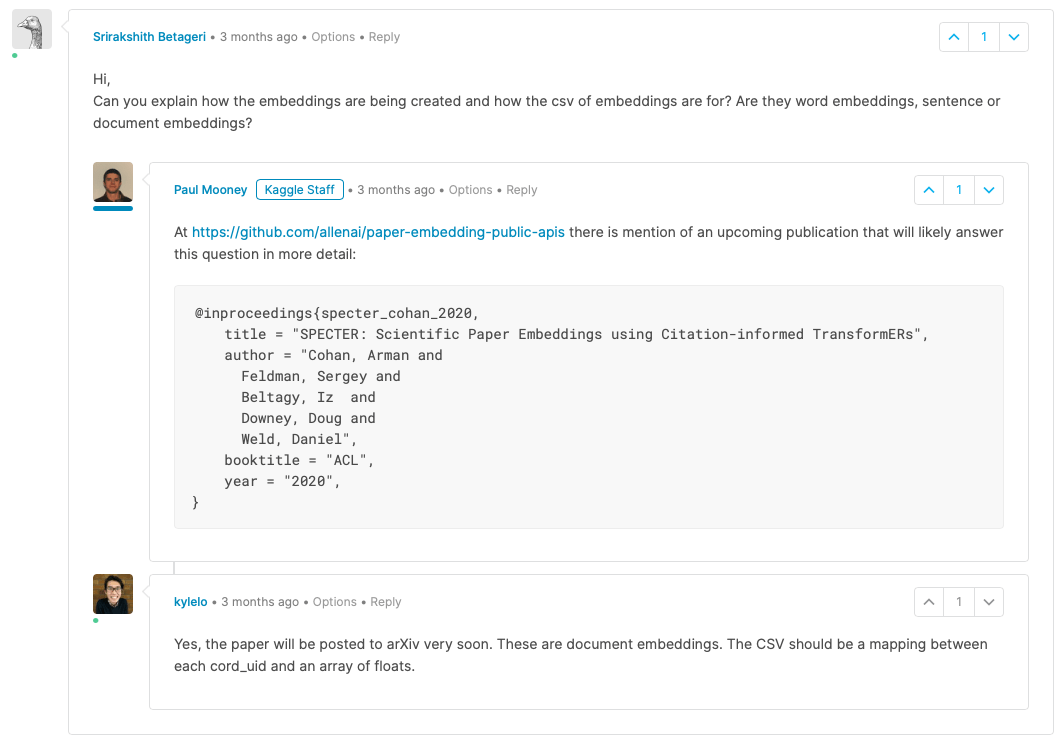Open the allenai paper-embedding-public-apis GitHub link

pyautogui.click(x=378, y=233)
